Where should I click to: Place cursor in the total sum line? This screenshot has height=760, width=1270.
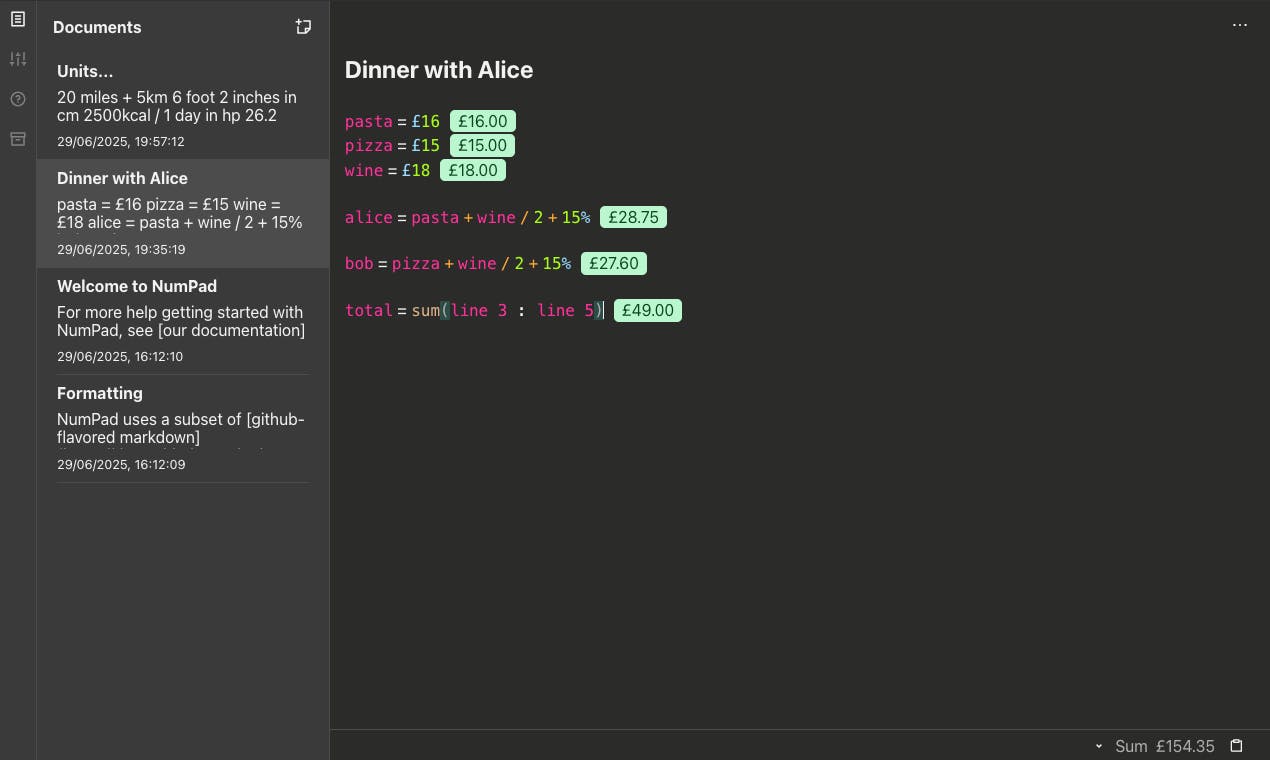[x=474, y=310]
